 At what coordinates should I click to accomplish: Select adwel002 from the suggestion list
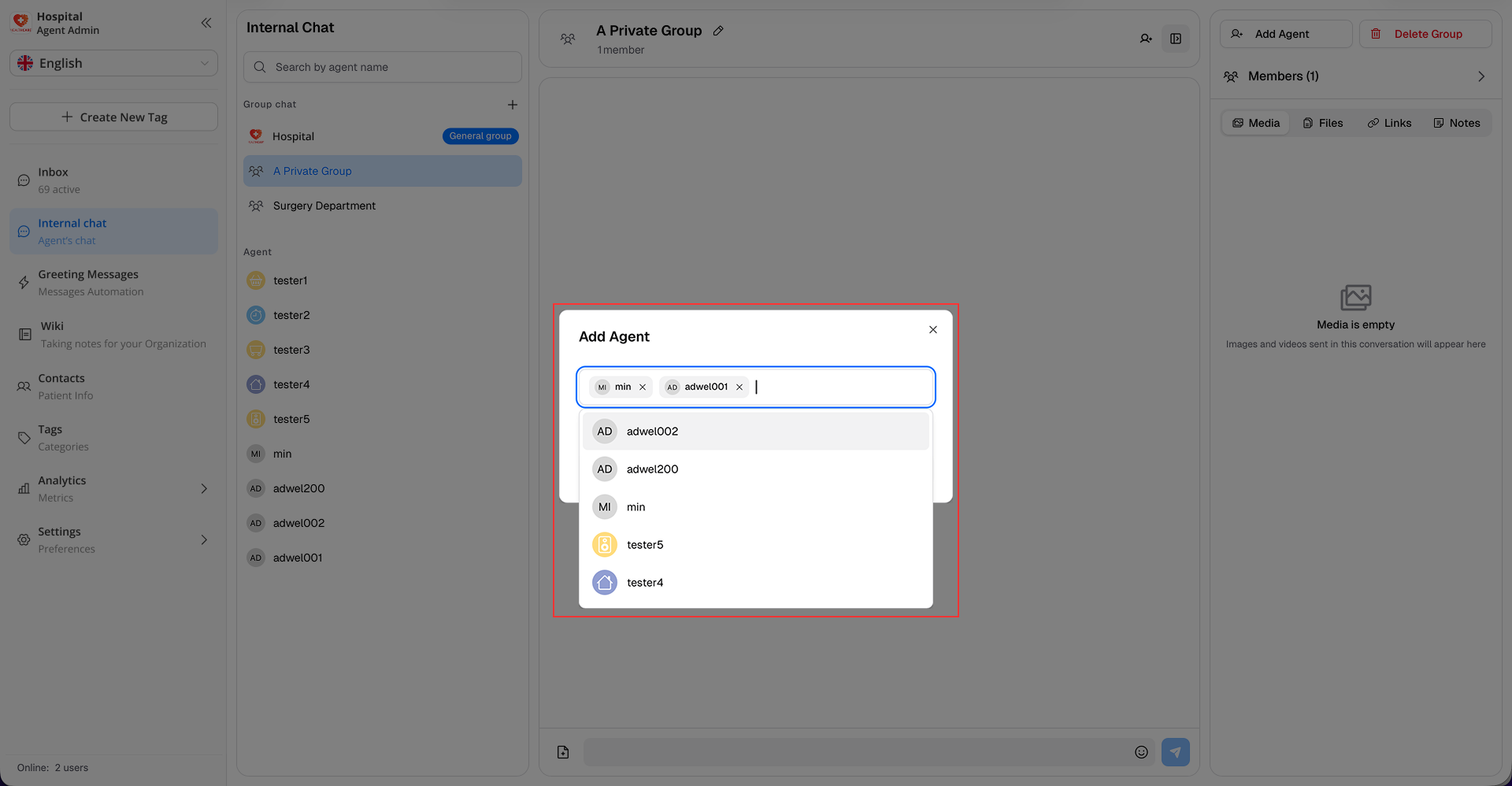pyautogui.click(x=652, y=431)
